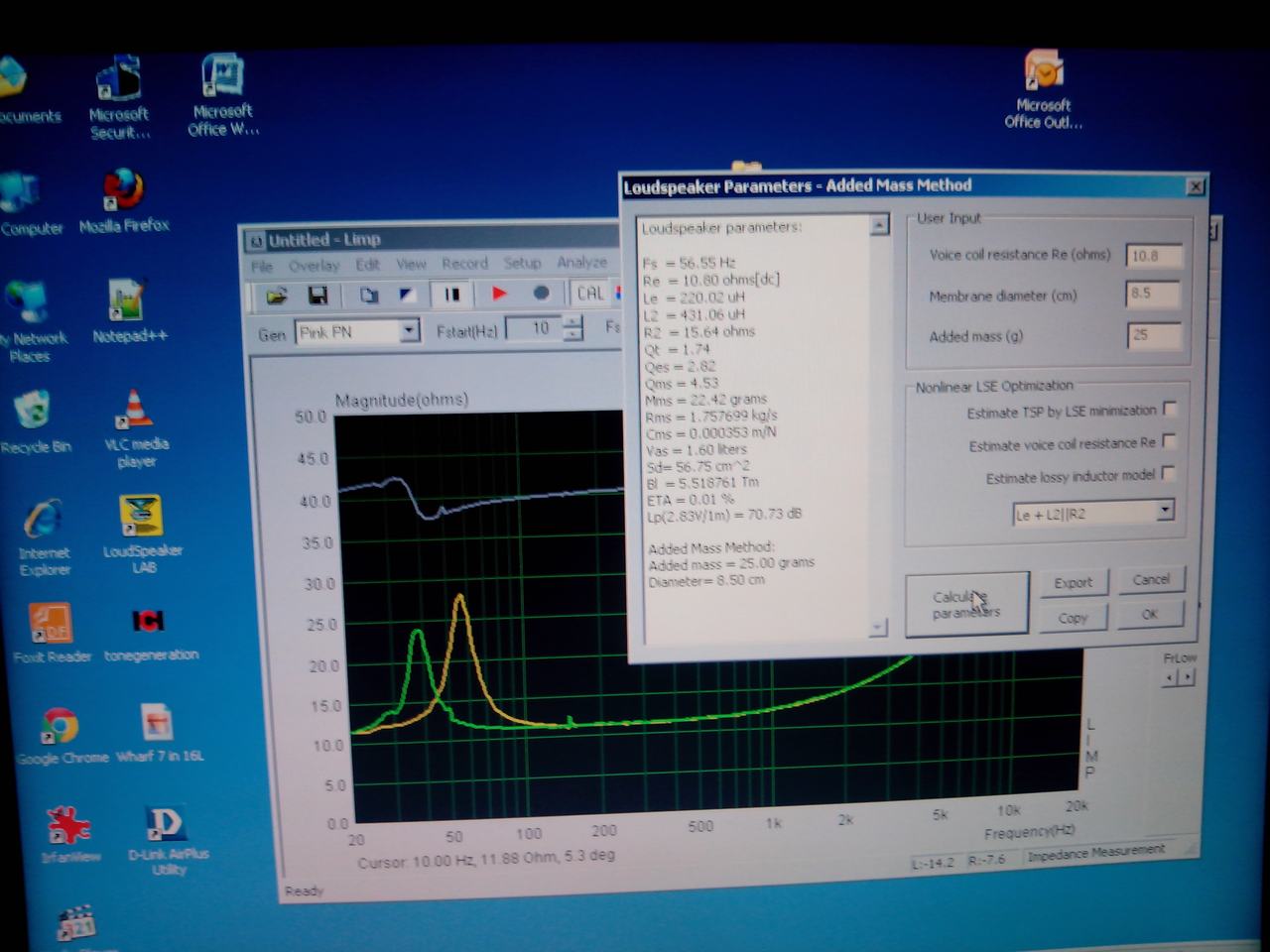Open the Gen Pink PN dropdown
Image resolution: width=1270 pixels, height=952 pixels.
409,331
